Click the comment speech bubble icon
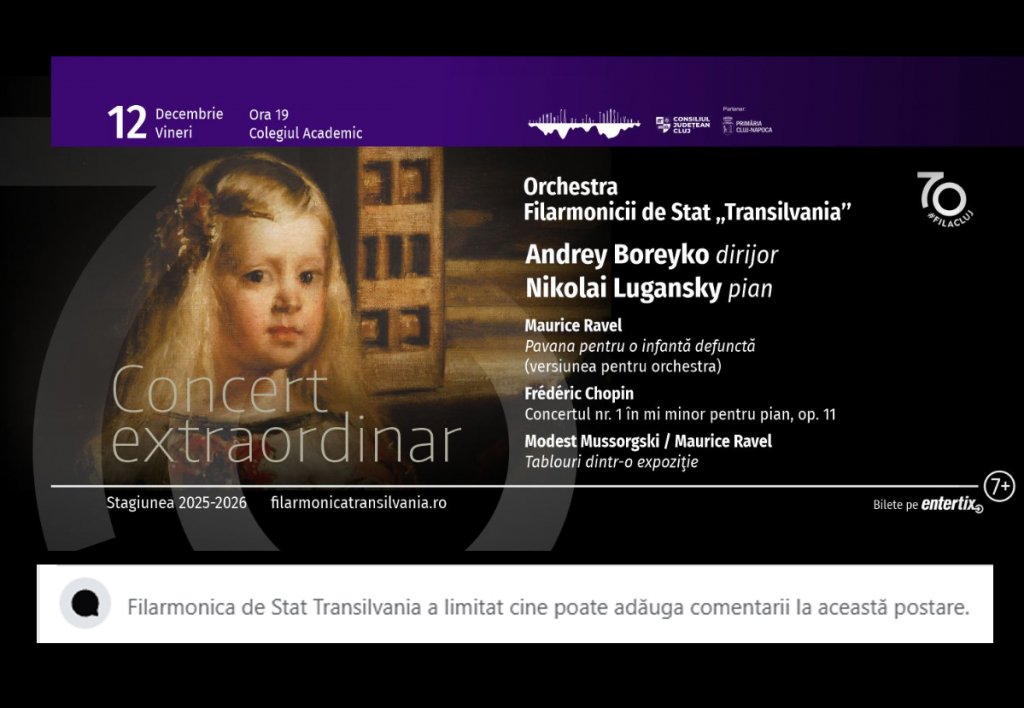The image size is (1024, 708). [x=85, y=603]
